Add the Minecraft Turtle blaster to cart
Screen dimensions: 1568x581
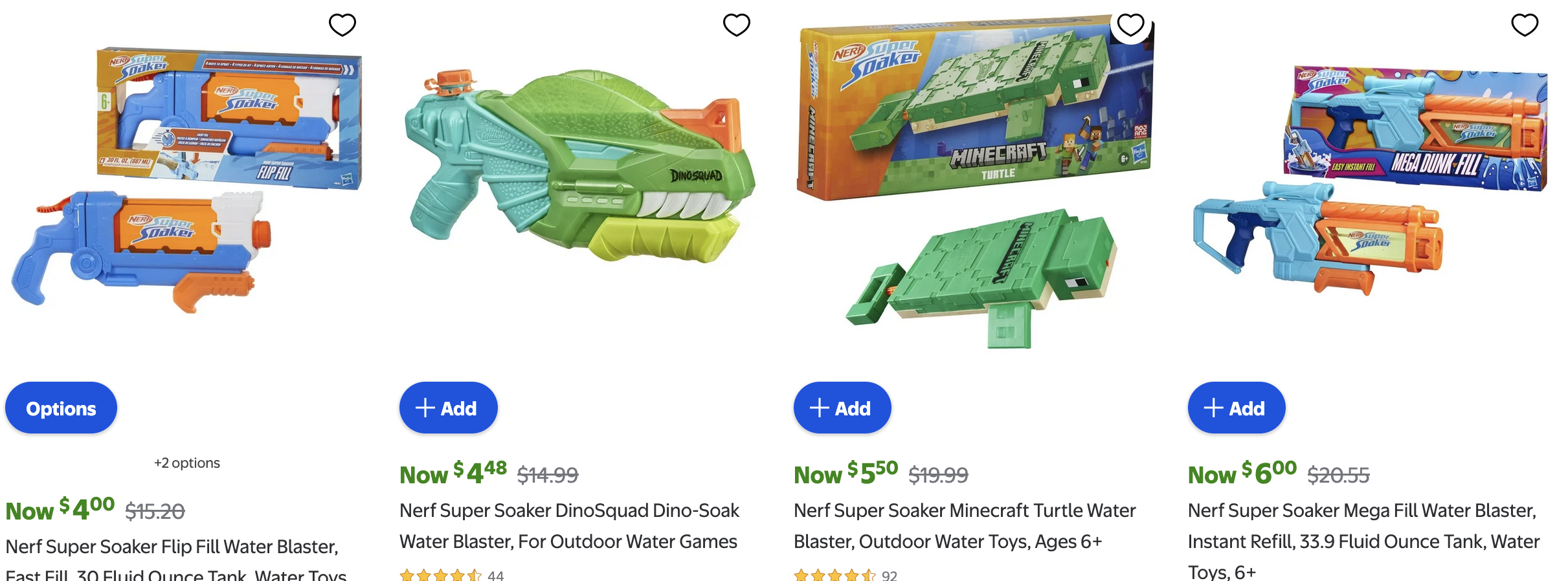[842, 408]
